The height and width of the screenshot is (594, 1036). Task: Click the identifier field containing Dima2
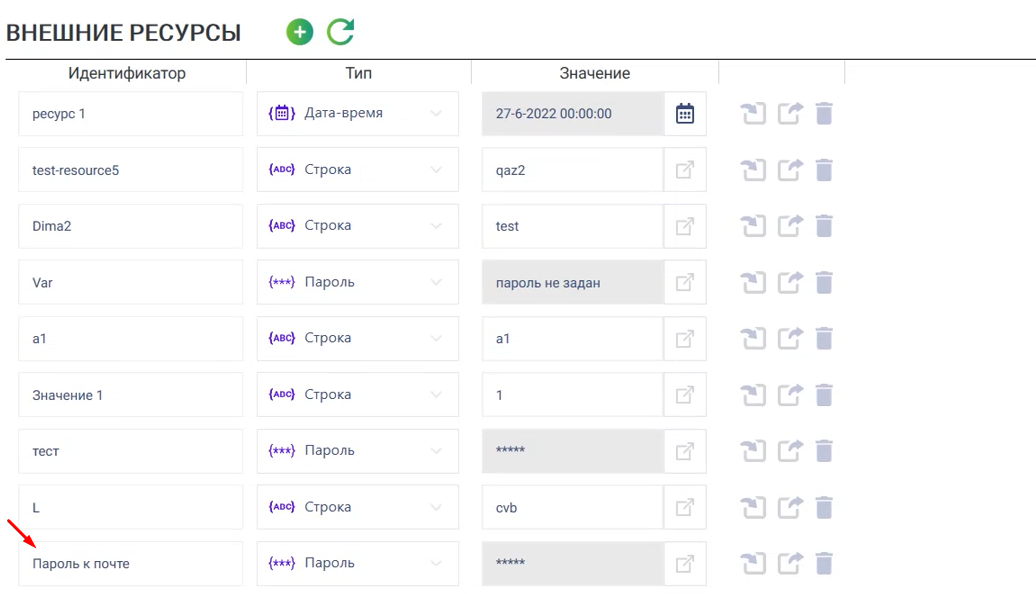click(131, 226)
